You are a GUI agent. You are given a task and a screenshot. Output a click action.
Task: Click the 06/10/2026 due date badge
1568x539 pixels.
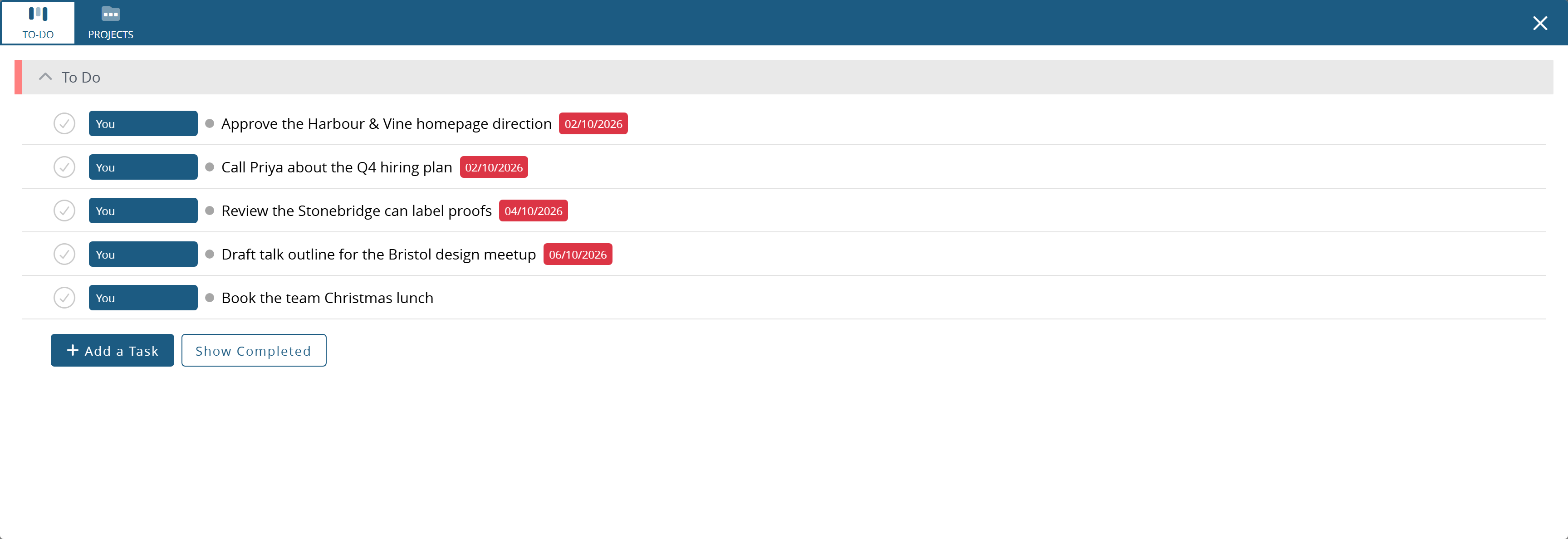(x=578, y=254)
